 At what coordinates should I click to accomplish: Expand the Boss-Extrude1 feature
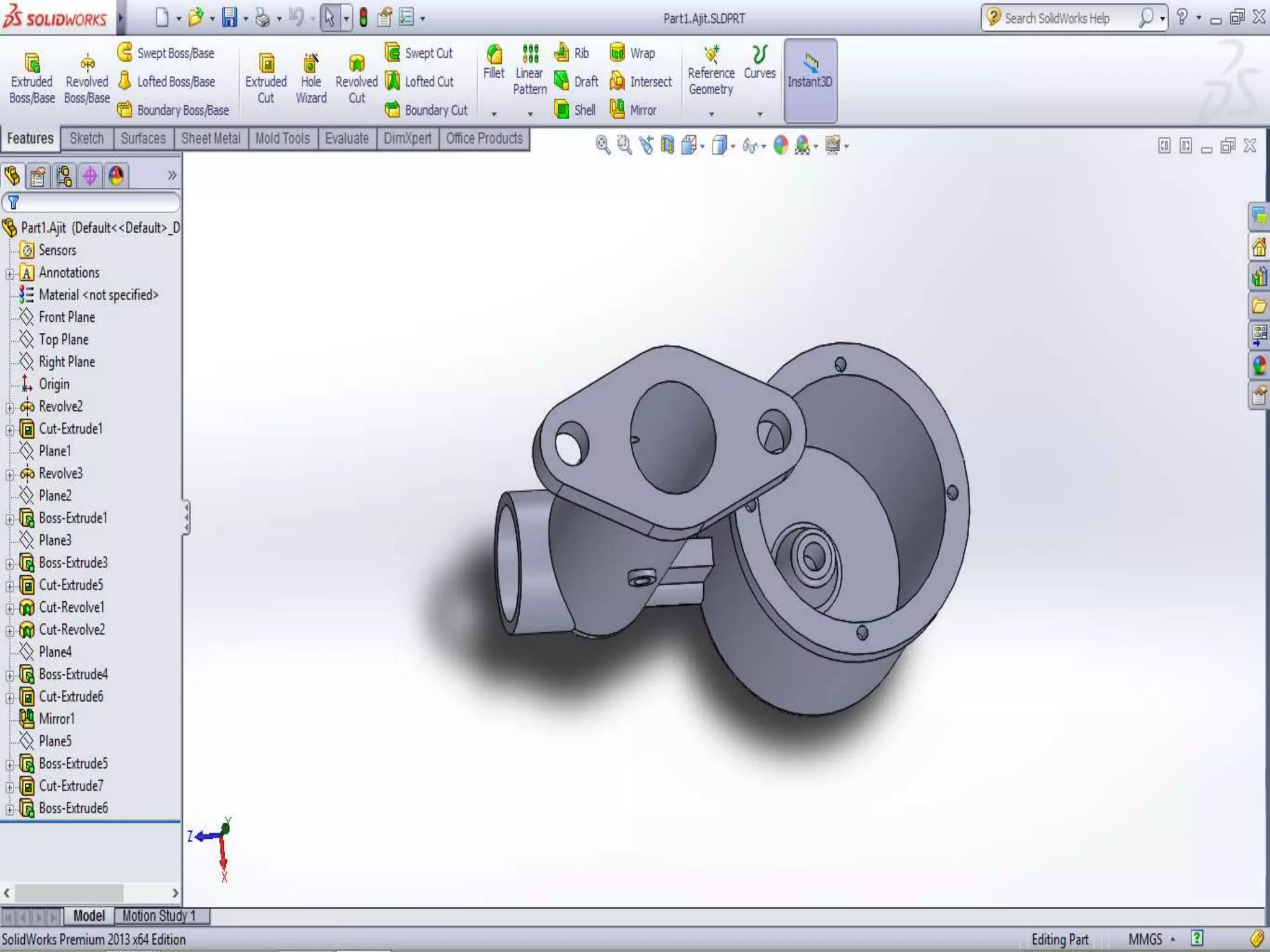(9, 519)
